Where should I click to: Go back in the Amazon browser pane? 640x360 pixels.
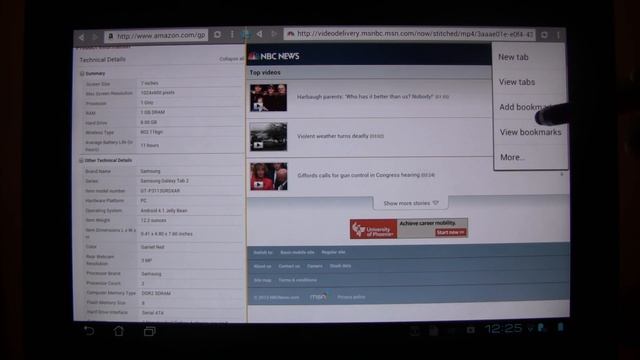pyautogui.click(x=82, y=37)
